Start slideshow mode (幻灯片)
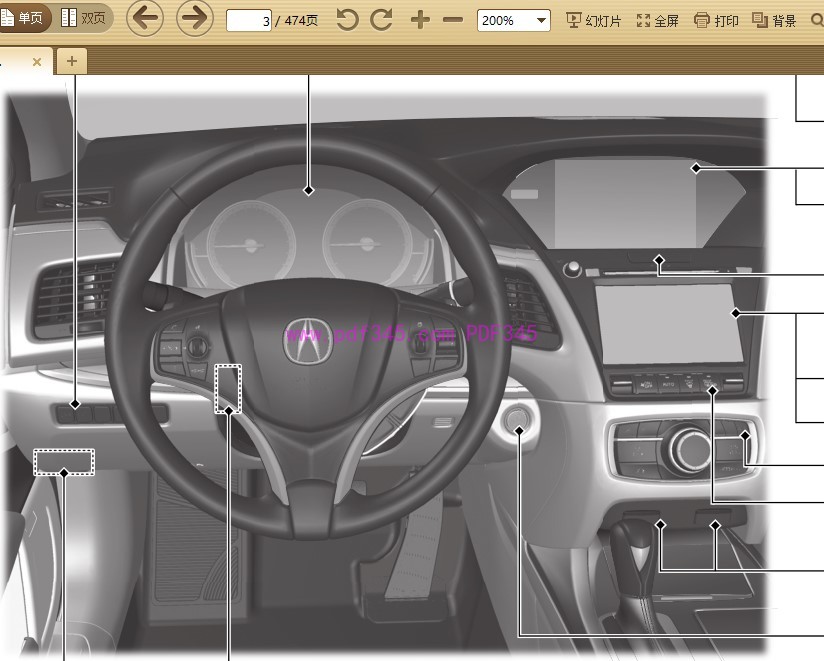The width and height of the screenshot is (824, 661). 594,20
